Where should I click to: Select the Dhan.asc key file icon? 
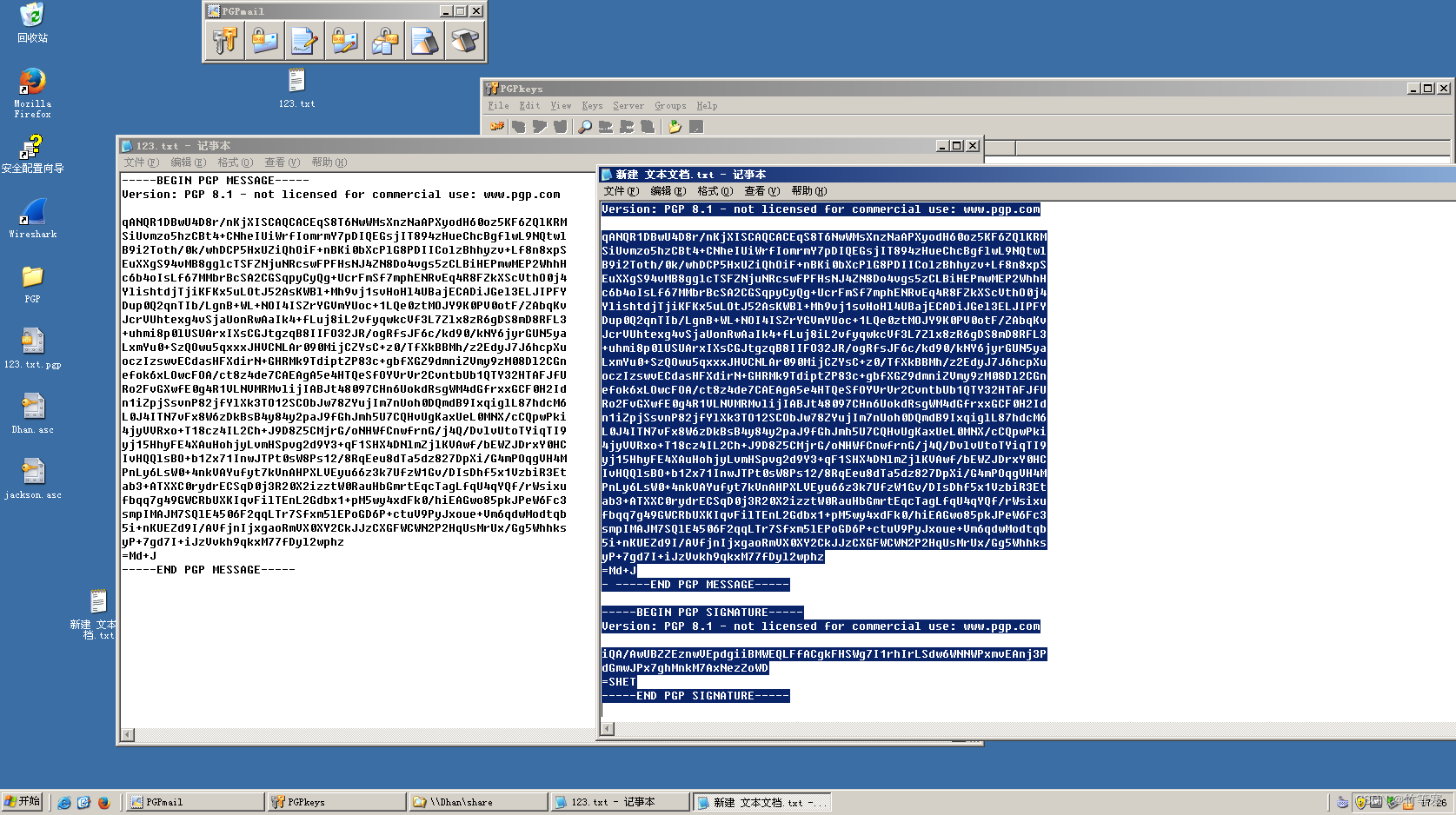[x=32, y=413]
